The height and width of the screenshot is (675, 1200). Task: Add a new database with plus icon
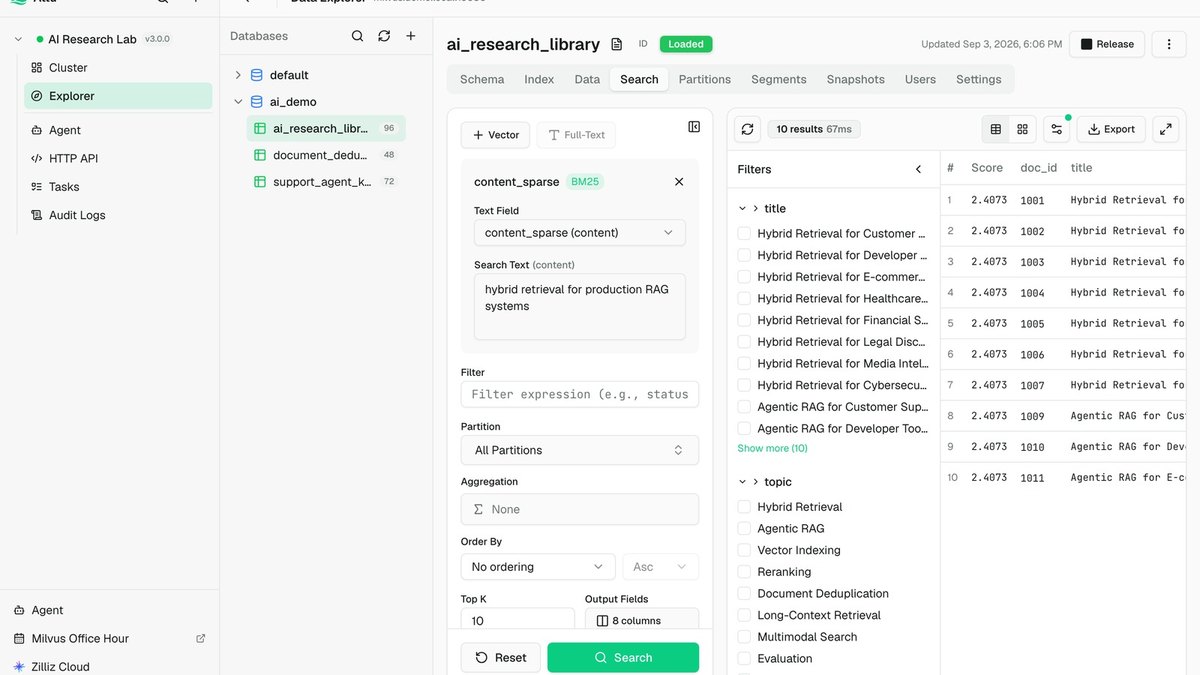click(x=410, y=36)
